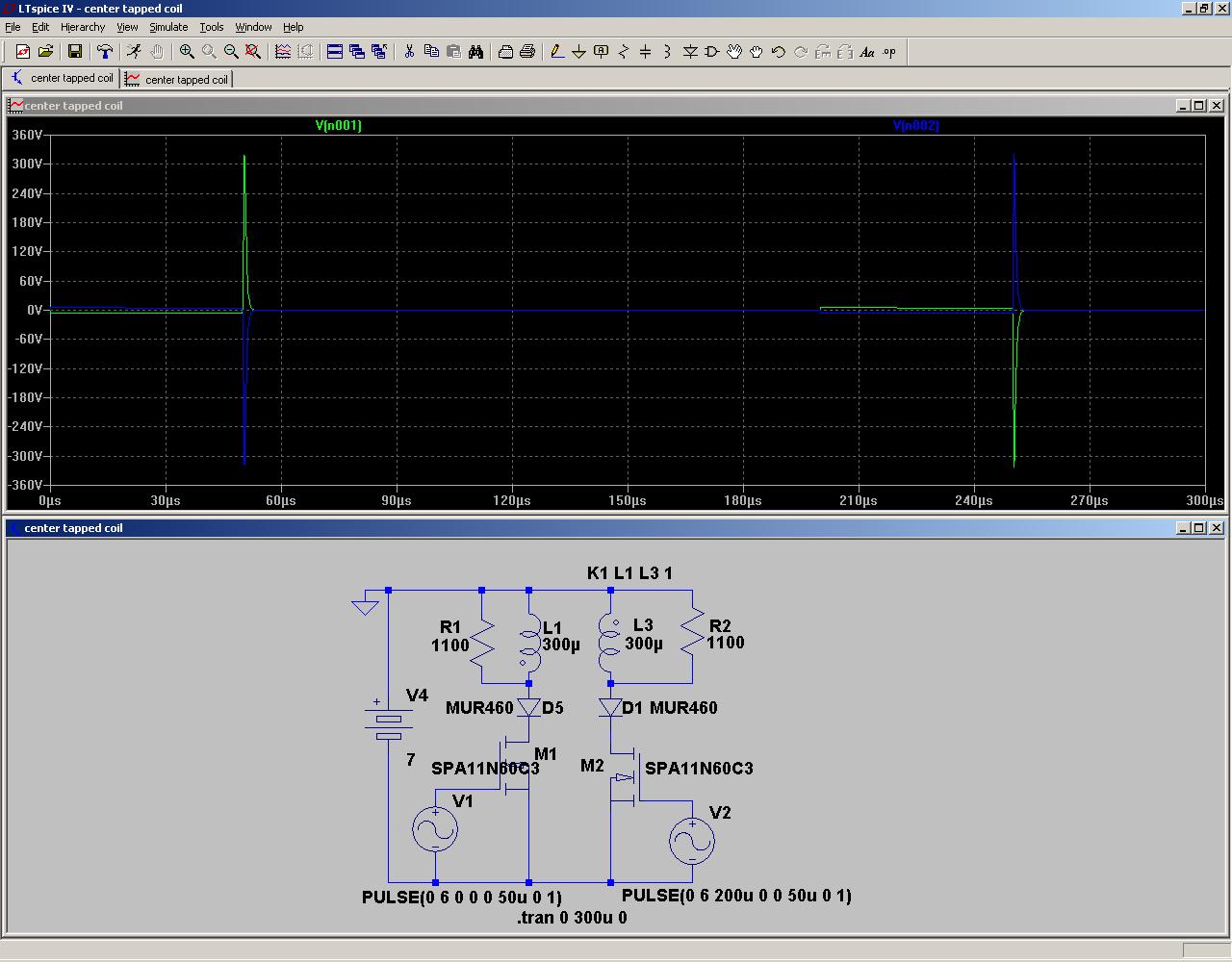Switch to the waveform center tapped coil tab
Image resolution: width=1232 pixels, height=962 pixels.
click(x=176, y=80)
